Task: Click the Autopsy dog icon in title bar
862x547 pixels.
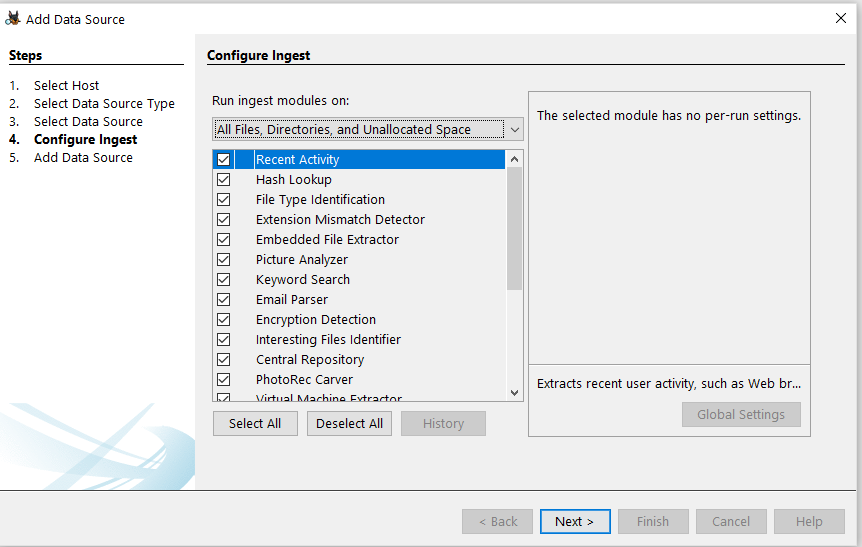Action: click(x=13, y=18)
